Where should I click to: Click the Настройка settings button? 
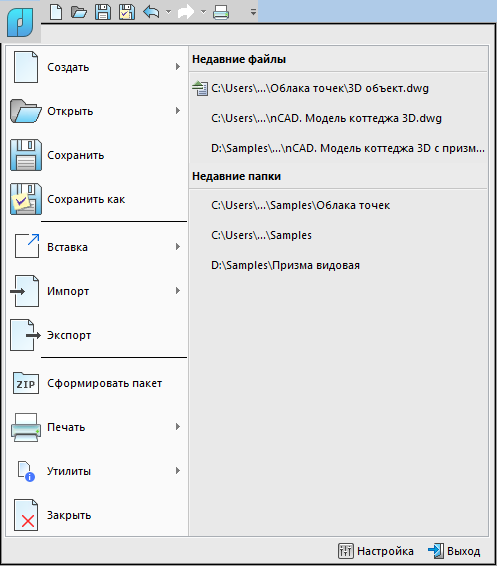click(376, 551)
